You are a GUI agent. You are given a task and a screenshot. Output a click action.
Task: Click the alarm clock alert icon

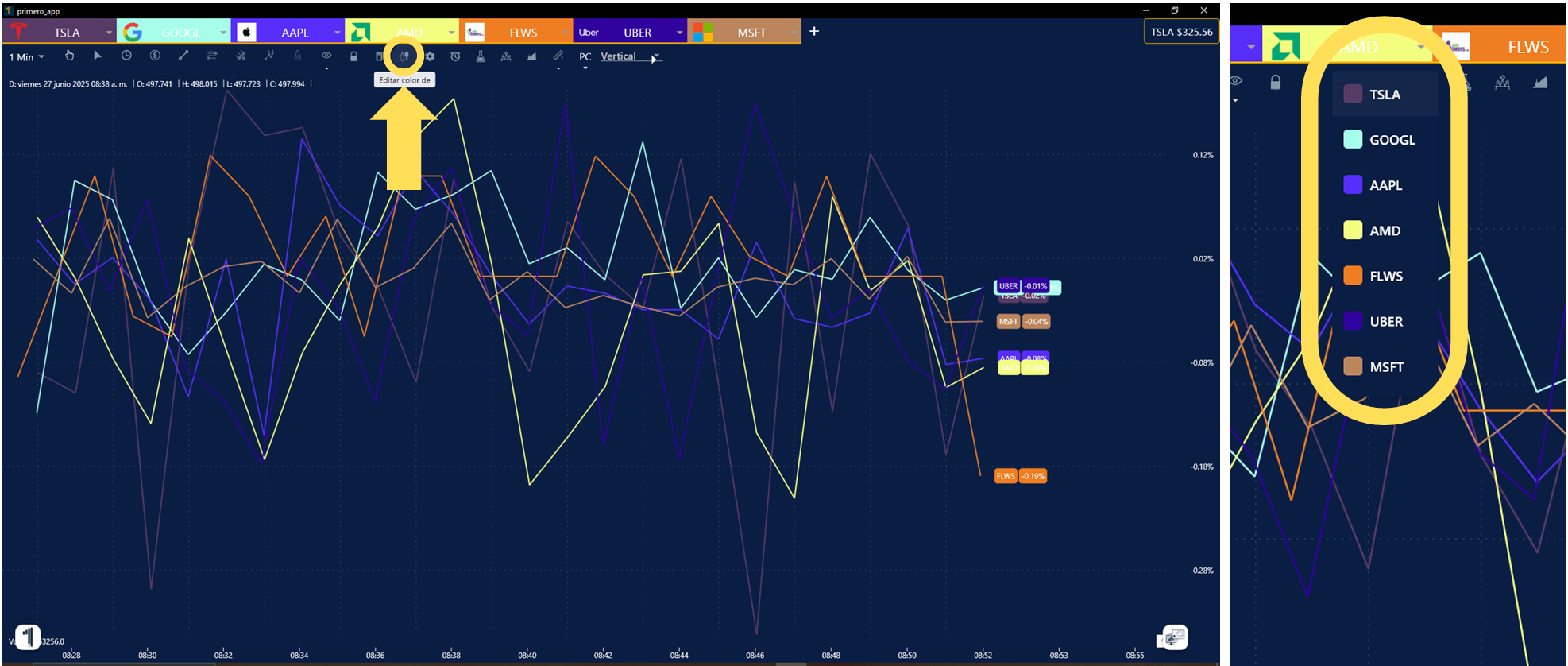455,56
